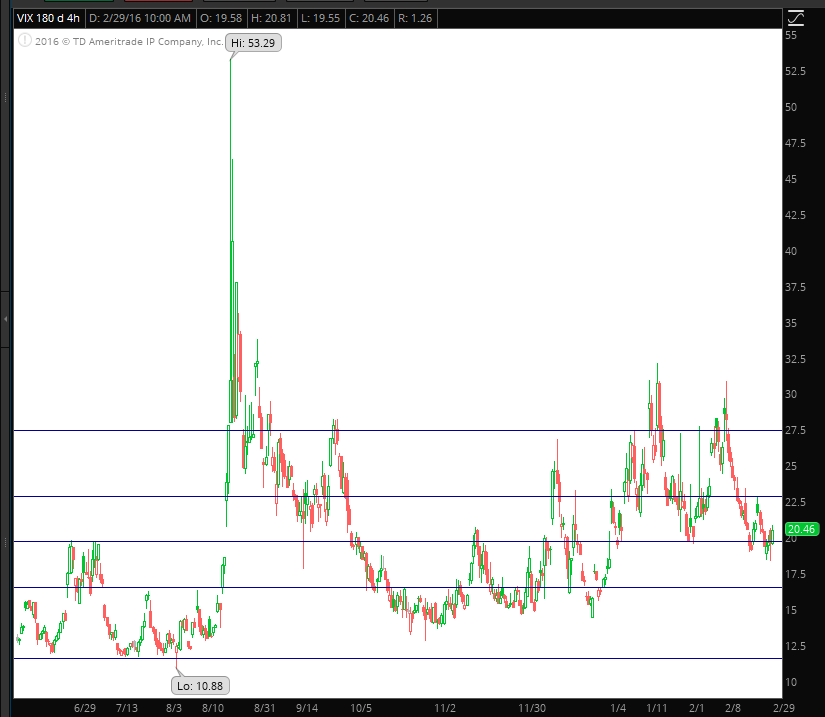This screenshot has width=825, height=717.
Task: Click the 9/14 date on the time axis
Action: tap(307, 708)
